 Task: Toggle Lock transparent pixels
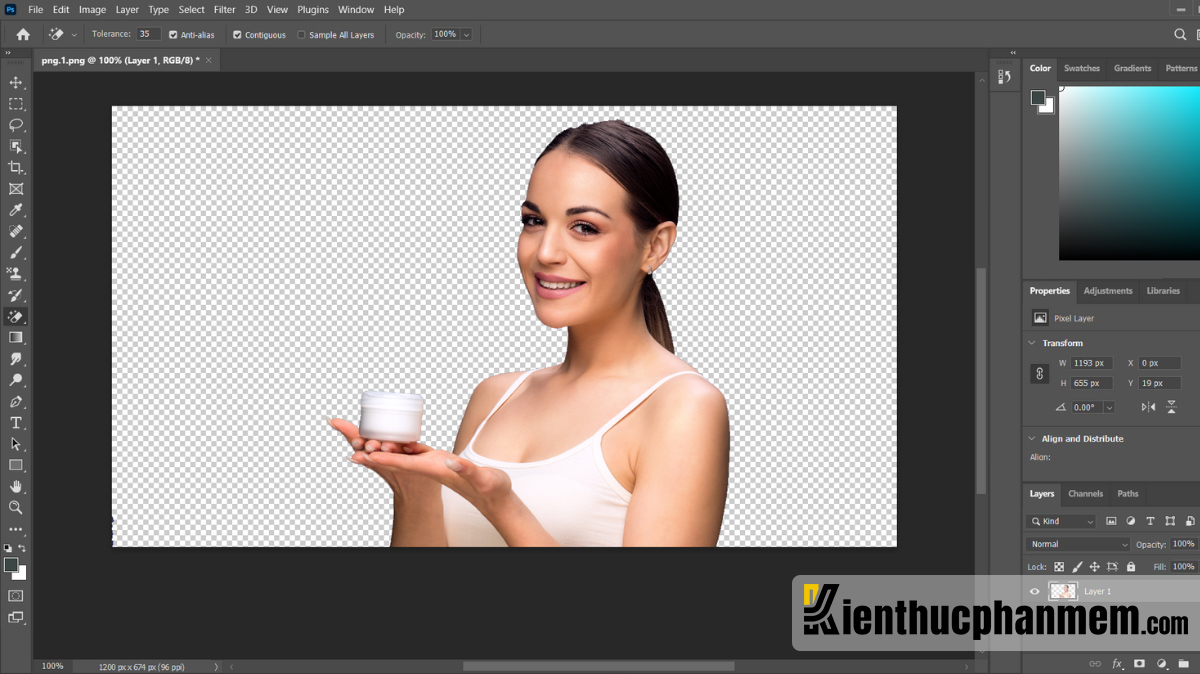coord(1059,566)
